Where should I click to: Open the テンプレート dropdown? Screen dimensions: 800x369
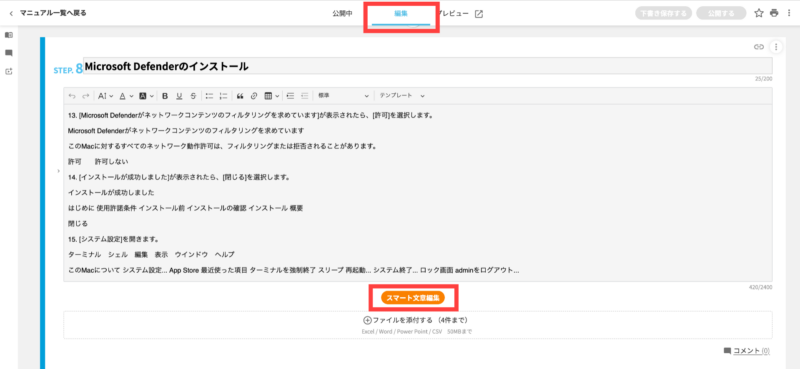click(402, 96)
